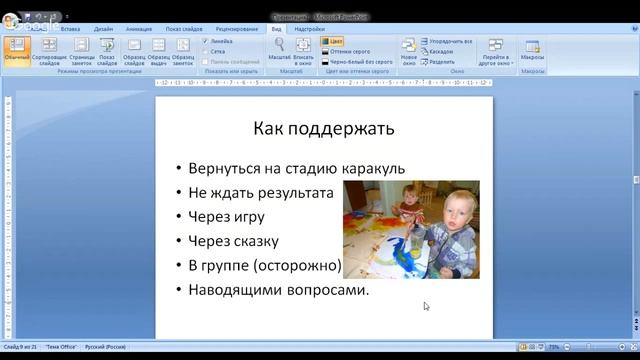Open Quick Access Toolbar customize dropdown
The height and width of the screenshot is (360, 640).
pos(67,17)
